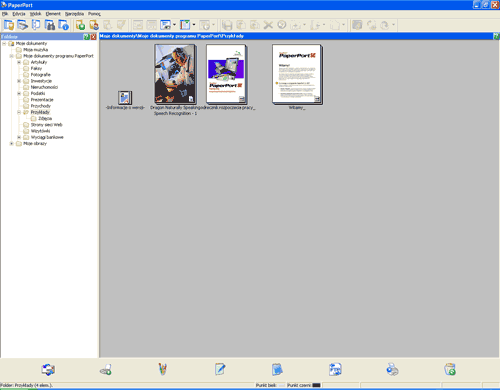Expand the Moje obrazy tree node
500x390 pixels.
pyautogui.click(x=12, y=144)
